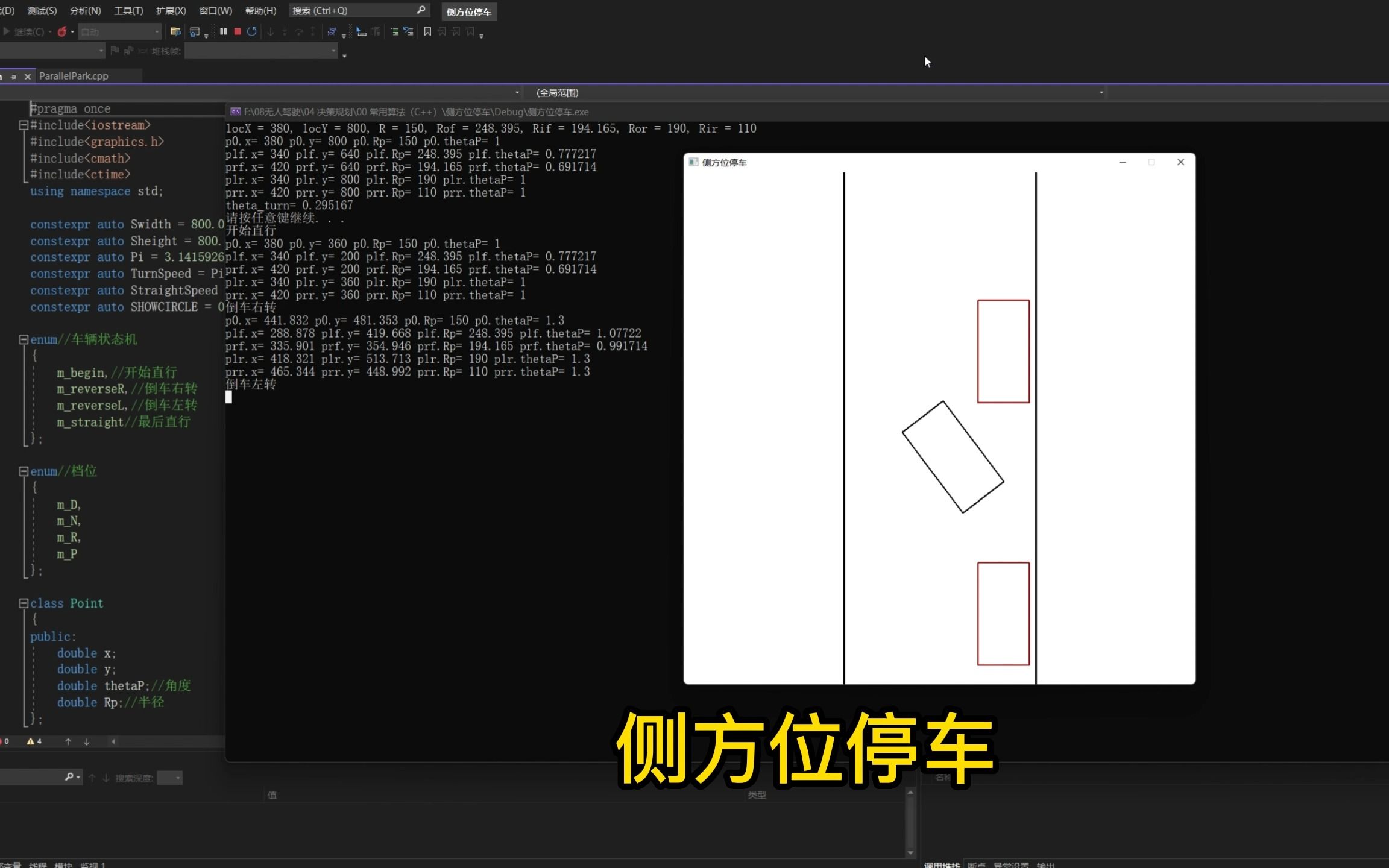The width and height of the screenshot is (1389, 868).
Task: Click the flag icon next to the stack frame label
Action: click(115, 51)
